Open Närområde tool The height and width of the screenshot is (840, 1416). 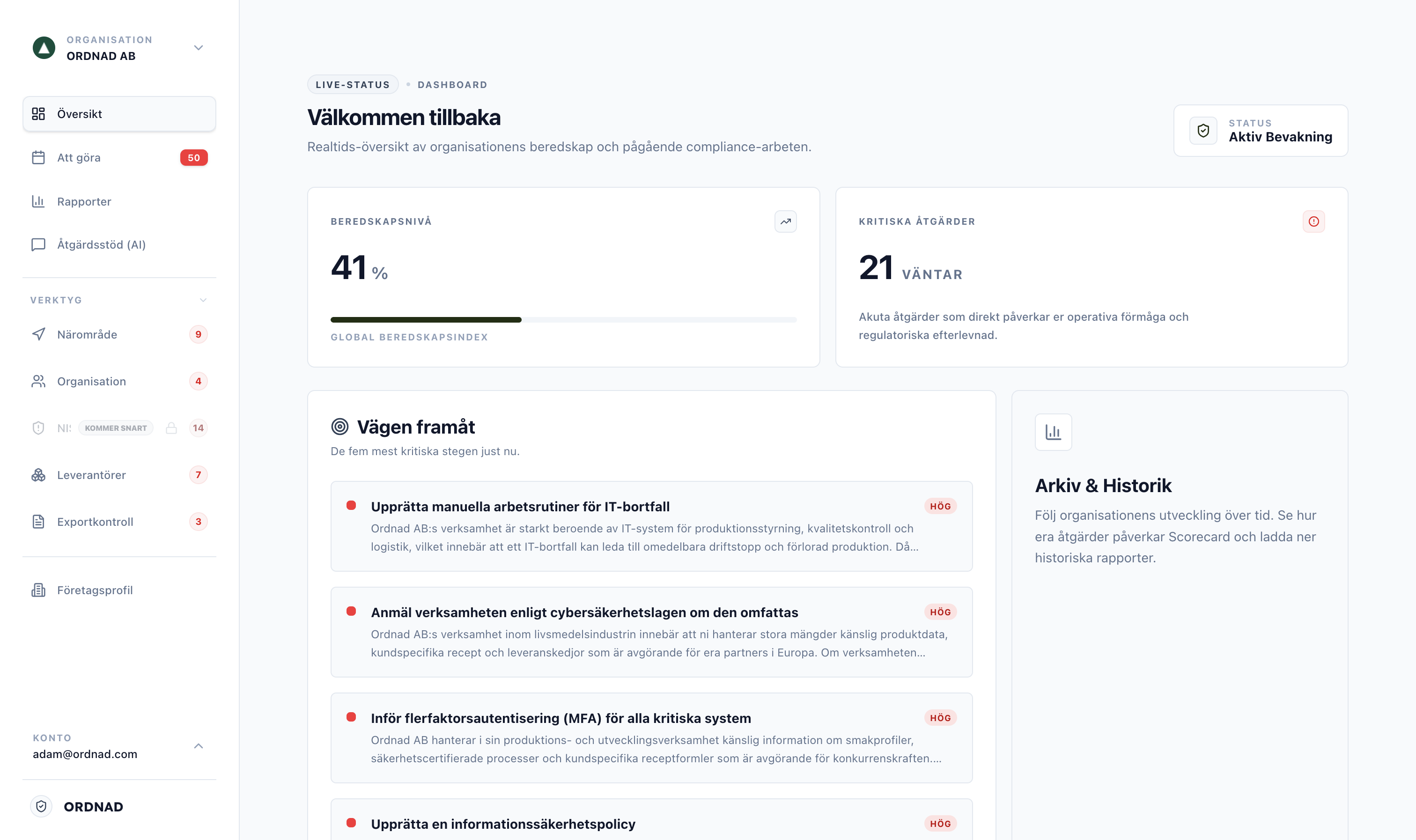point(119,334)
